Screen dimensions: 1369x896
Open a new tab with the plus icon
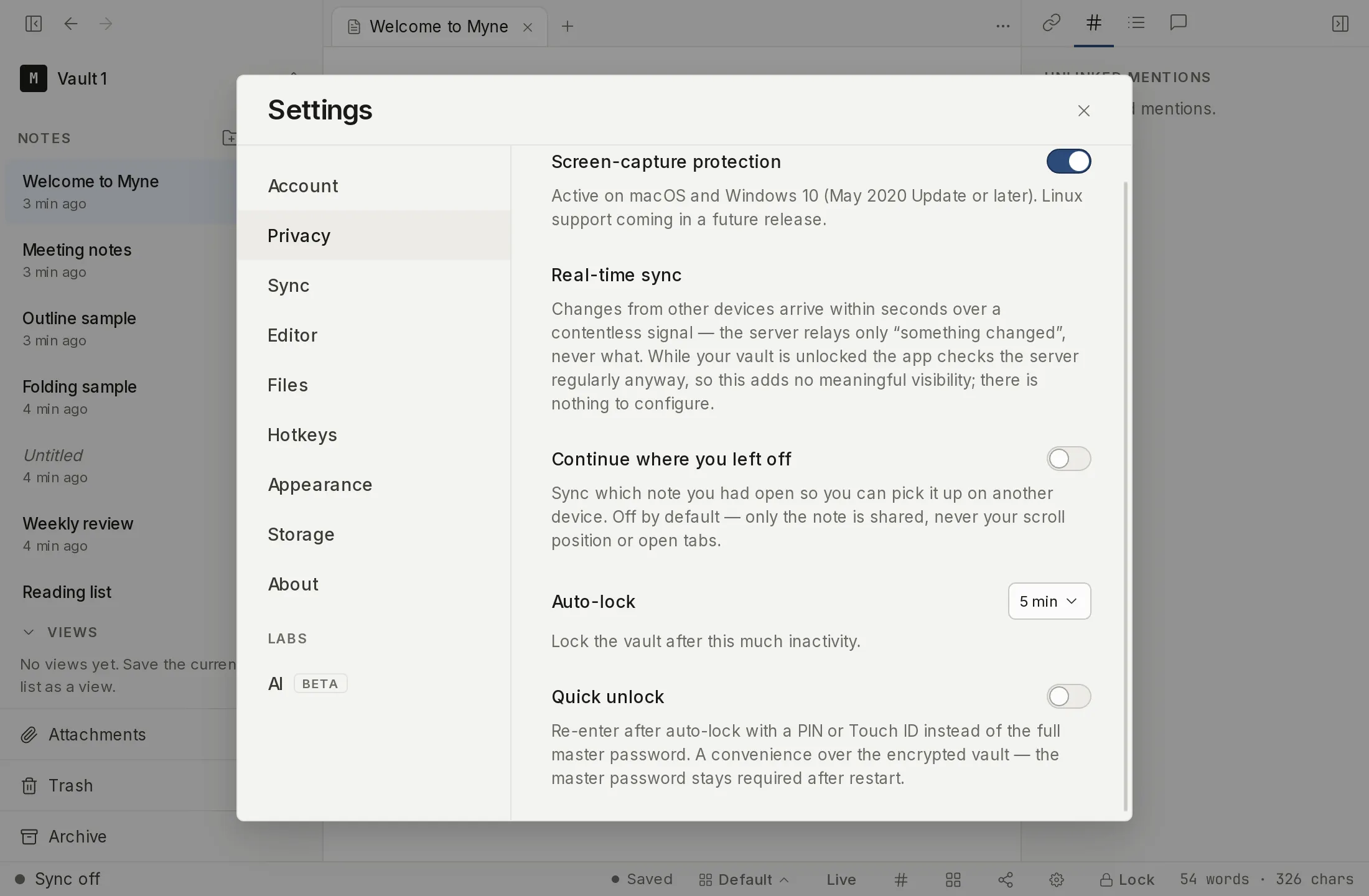[567, 26]
